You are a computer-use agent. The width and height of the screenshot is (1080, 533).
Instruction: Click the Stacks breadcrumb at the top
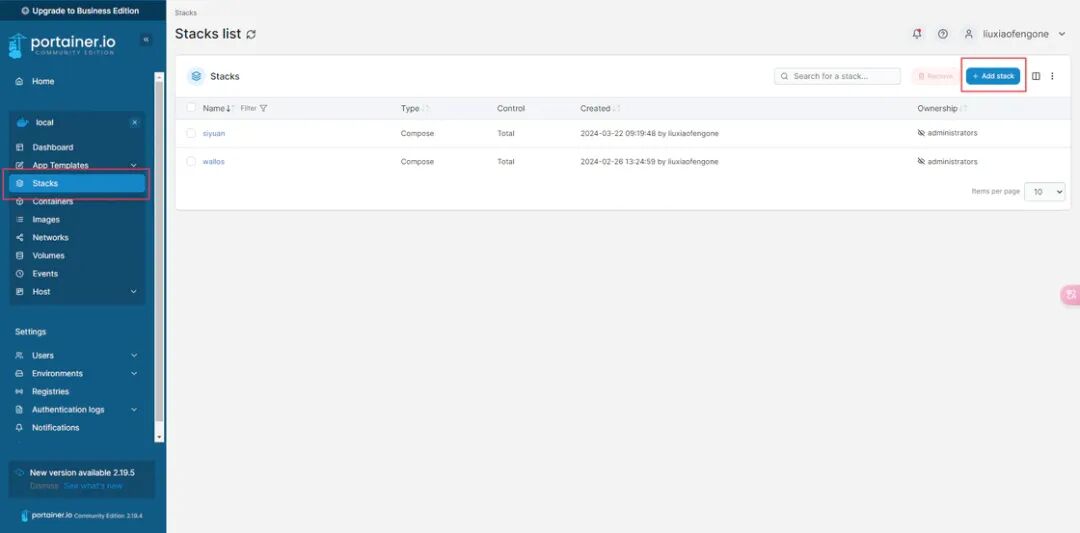185,12
